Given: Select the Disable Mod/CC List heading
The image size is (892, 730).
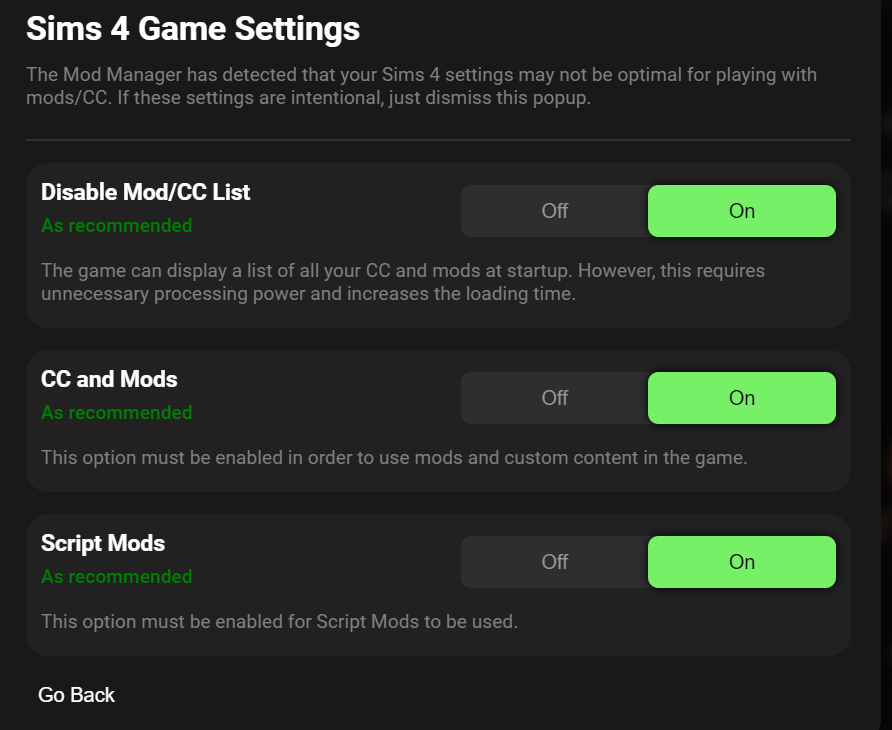Looking at the screenshot, I should 145,192.
